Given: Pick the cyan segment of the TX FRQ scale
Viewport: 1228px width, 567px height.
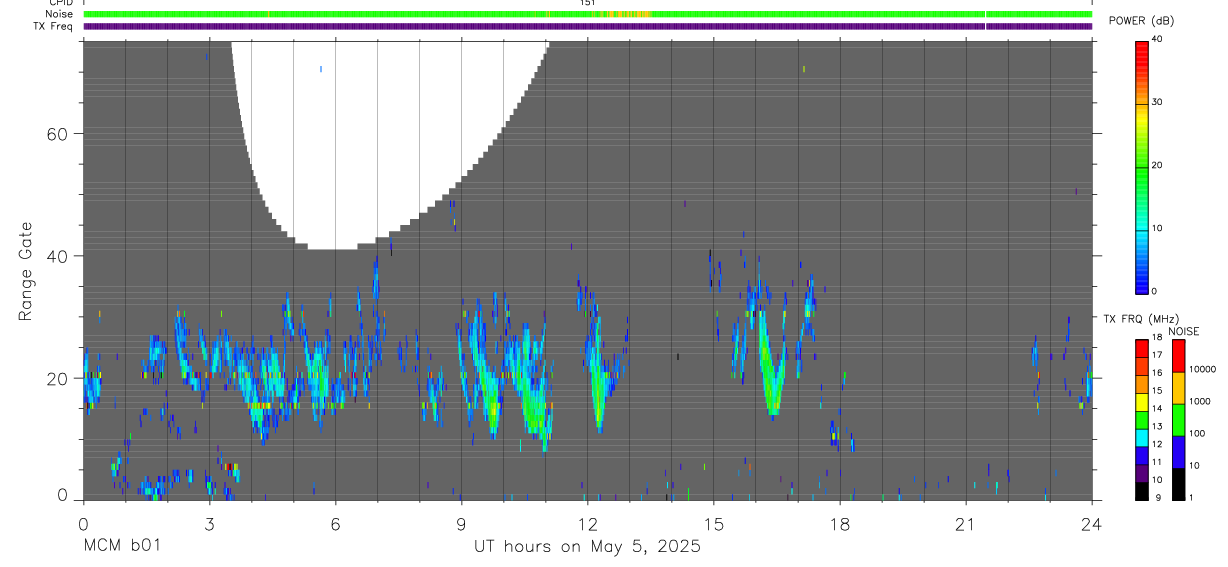Looking at the screenshot, I should pyautogui.click(x=1142, y=437).
